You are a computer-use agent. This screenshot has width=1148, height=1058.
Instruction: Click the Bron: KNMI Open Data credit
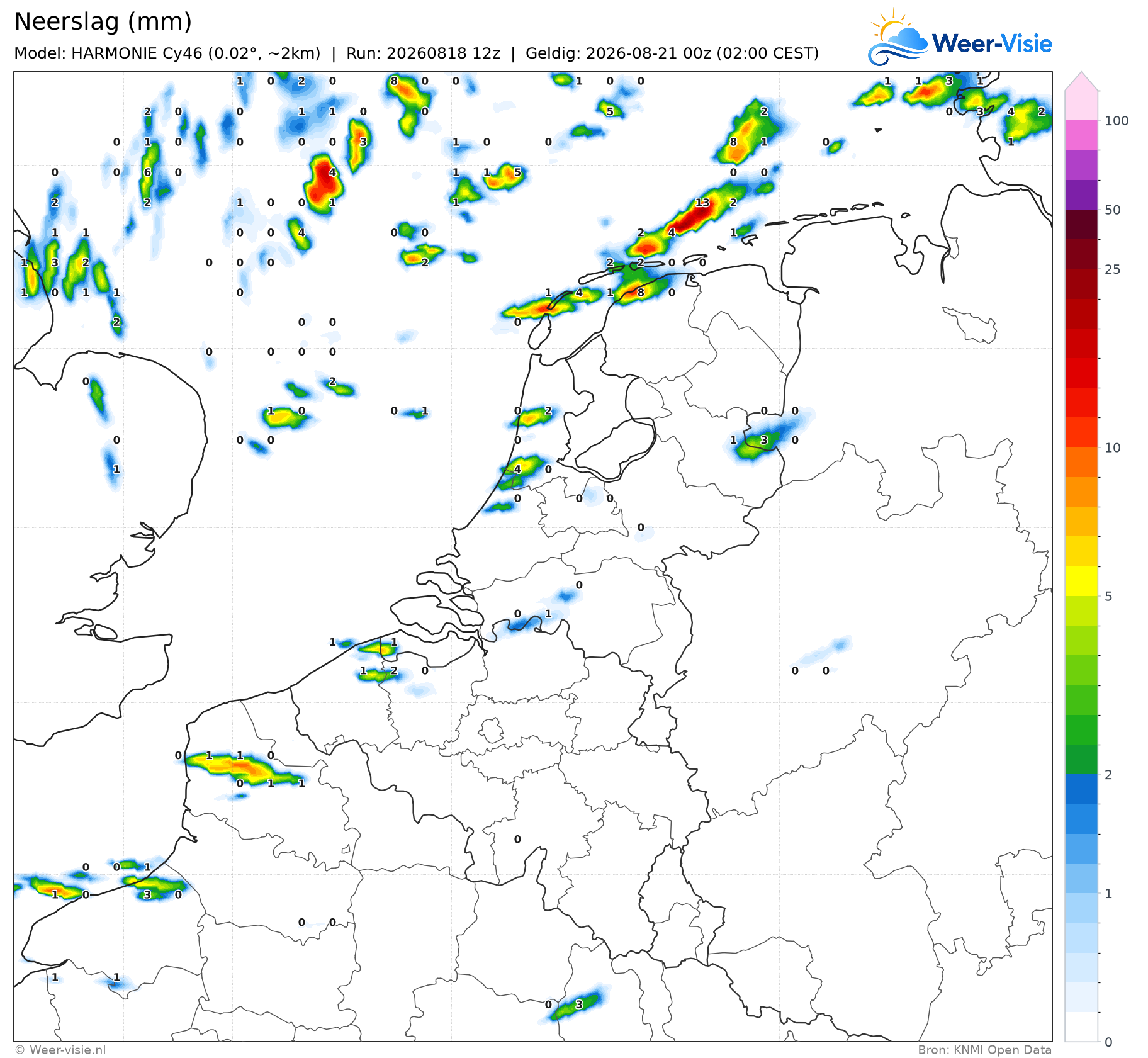(984, 1050)
